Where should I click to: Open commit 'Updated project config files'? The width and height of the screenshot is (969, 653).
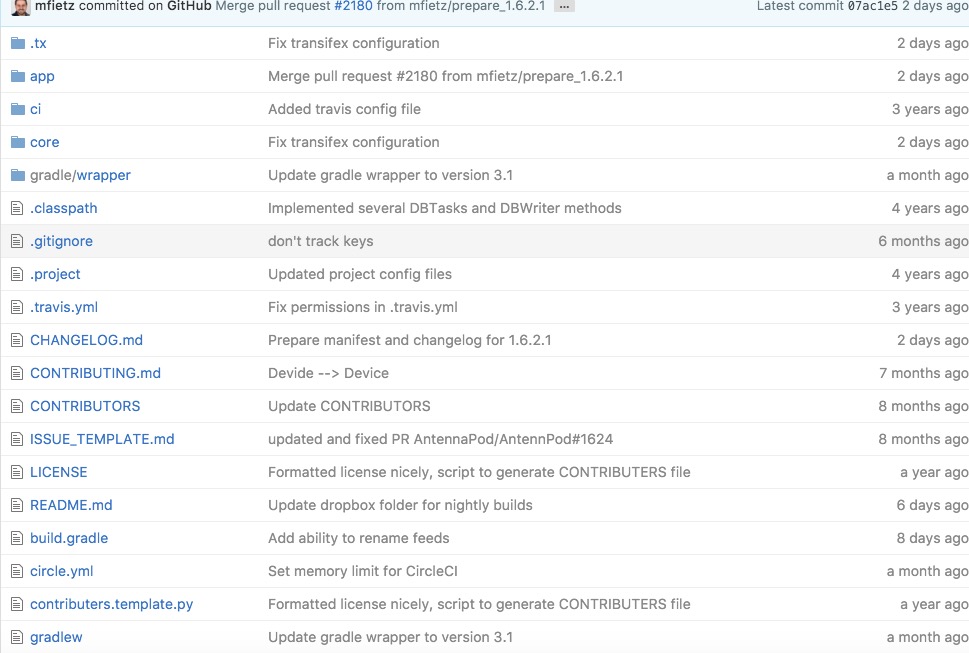click(360, 274)
